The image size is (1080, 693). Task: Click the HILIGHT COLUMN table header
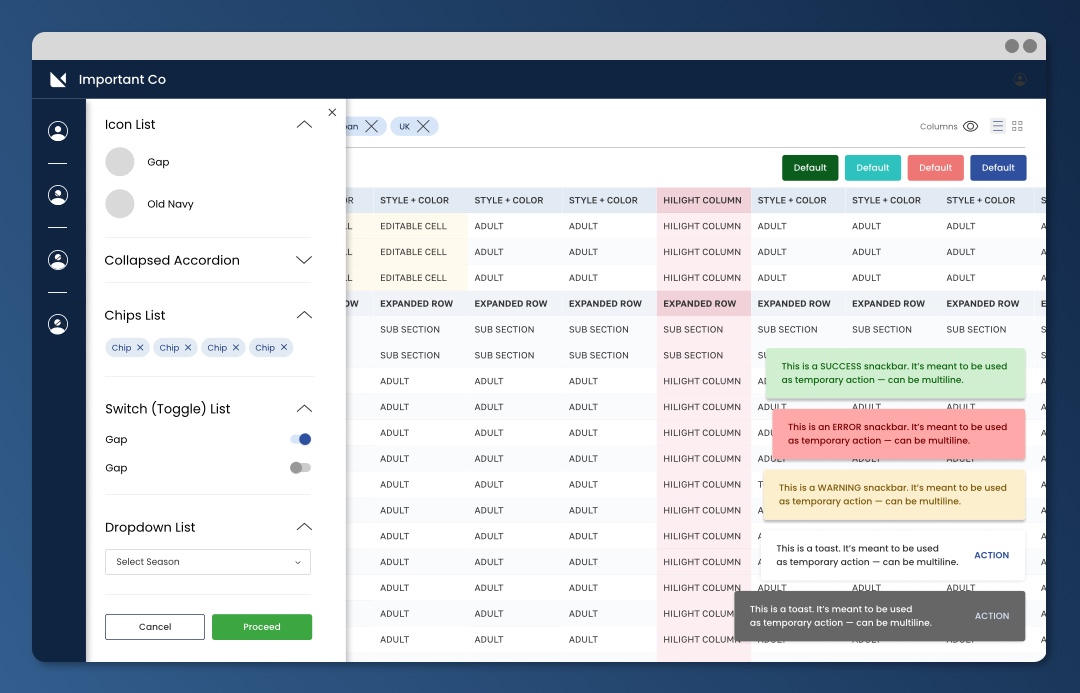pos(703,200)
